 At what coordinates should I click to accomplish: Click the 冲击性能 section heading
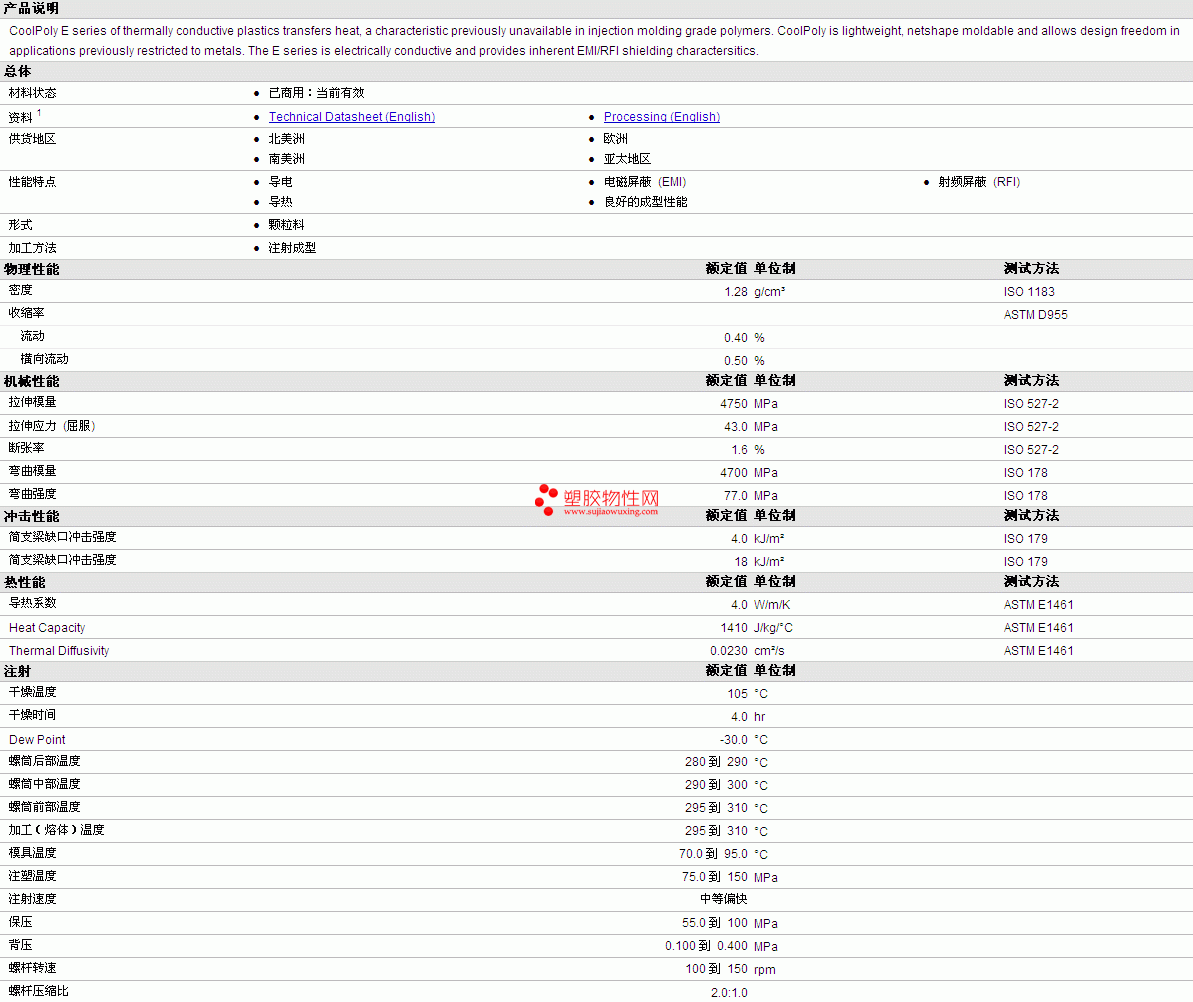point(31,517)
